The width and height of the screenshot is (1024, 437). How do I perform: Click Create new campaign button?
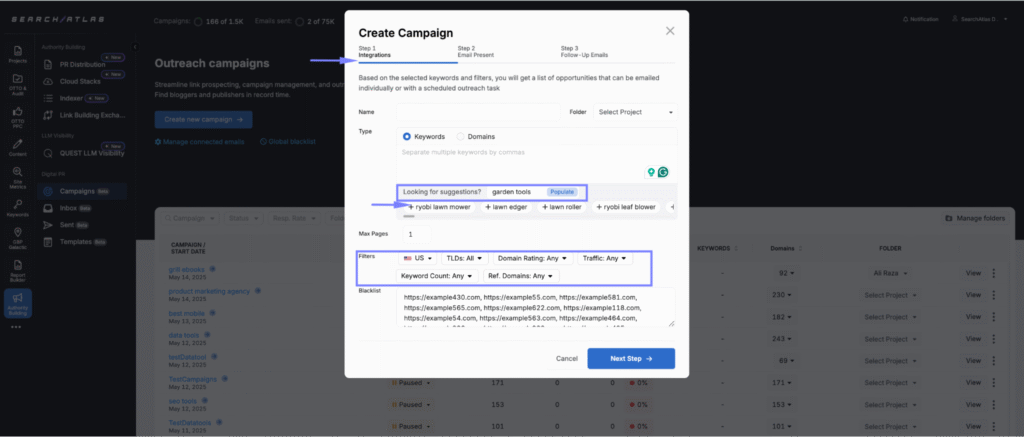click(203, 120)
